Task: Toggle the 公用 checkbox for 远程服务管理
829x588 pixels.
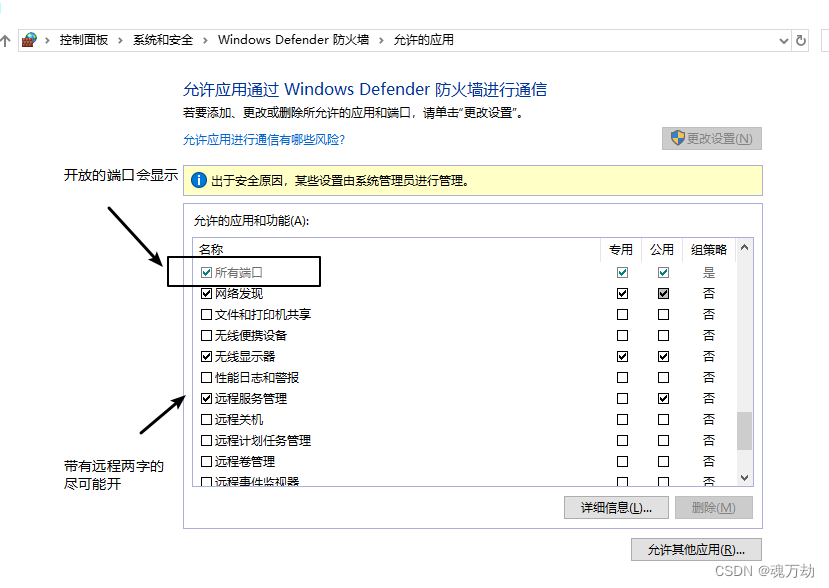Action: coord(663,398)
